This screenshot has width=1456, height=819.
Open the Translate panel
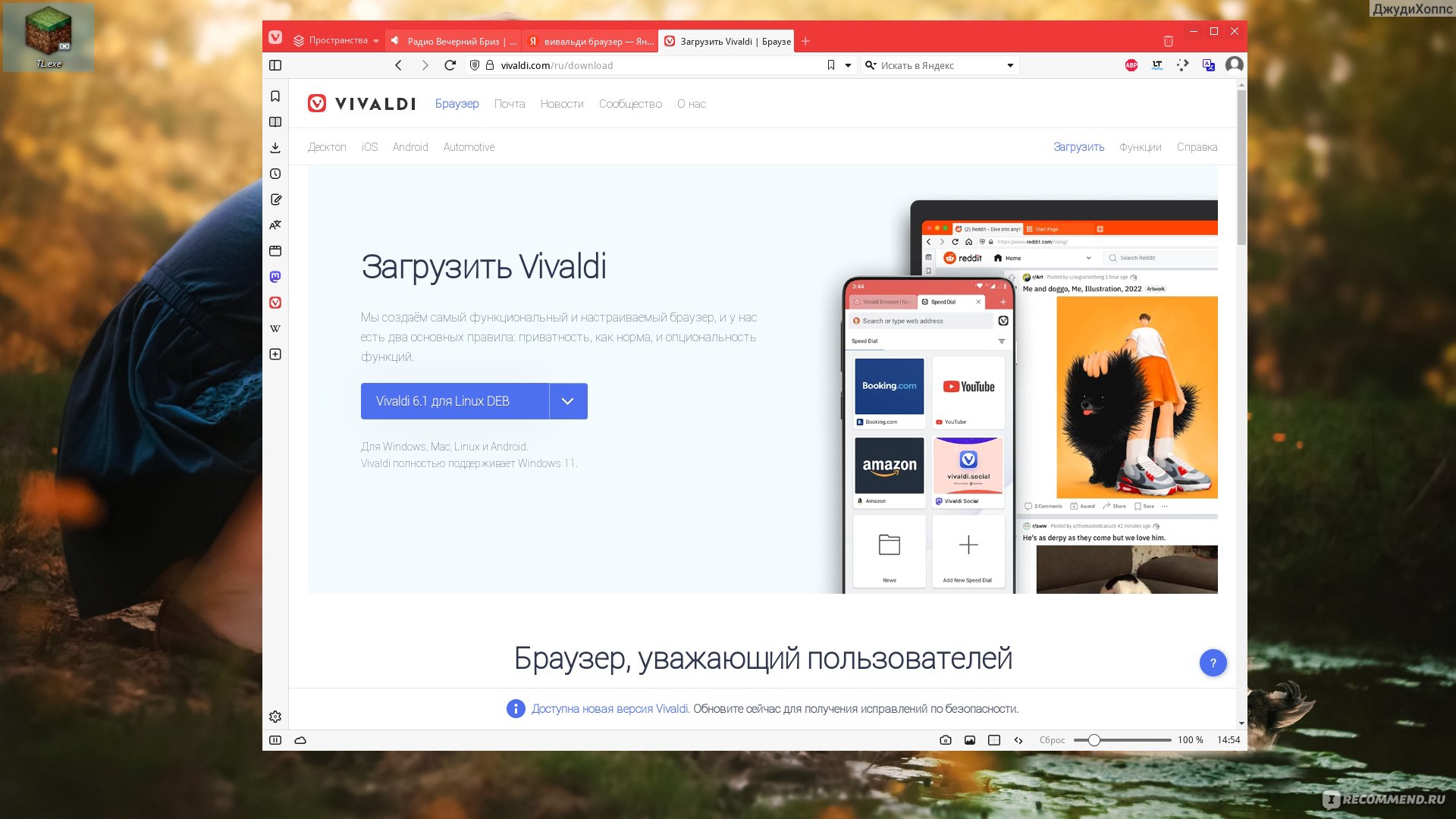[x=275, y=225]
